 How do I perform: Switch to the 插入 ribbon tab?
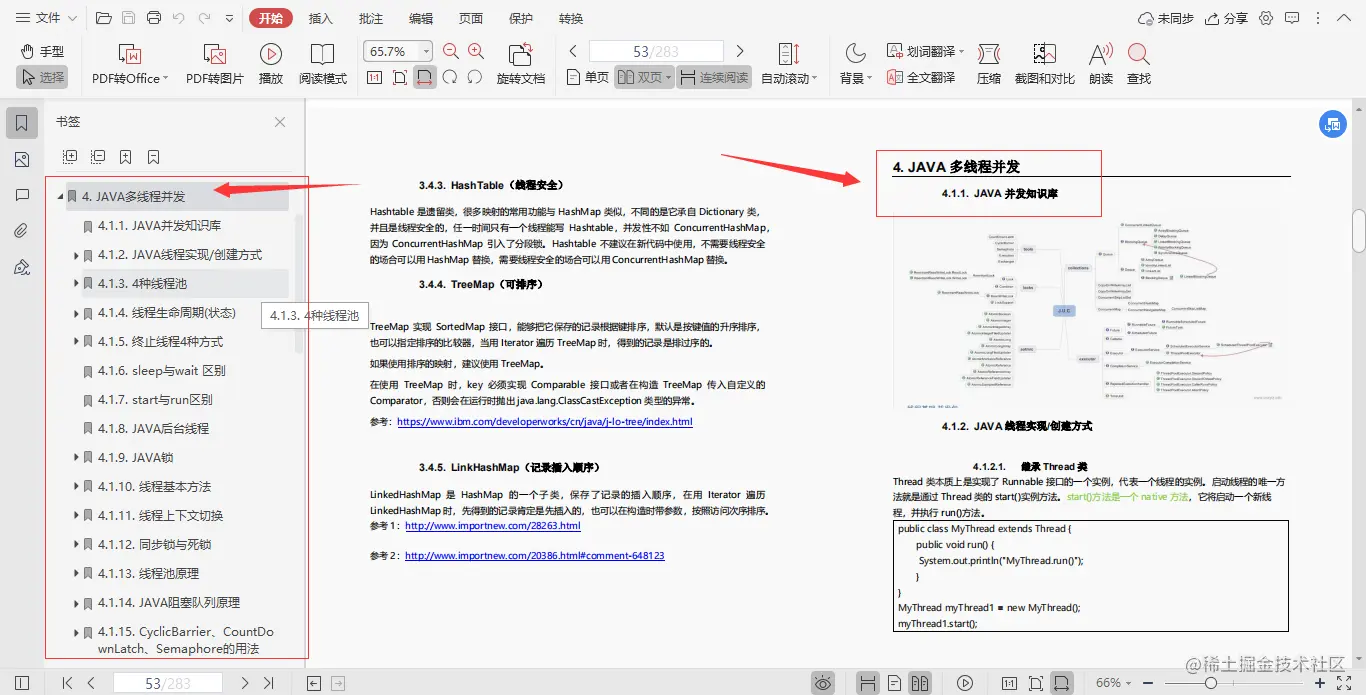pyautogui.click(x=319, y=17)
